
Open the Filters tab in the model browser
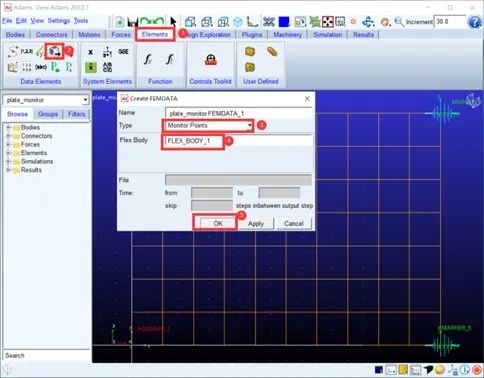(x=76, y=114)
